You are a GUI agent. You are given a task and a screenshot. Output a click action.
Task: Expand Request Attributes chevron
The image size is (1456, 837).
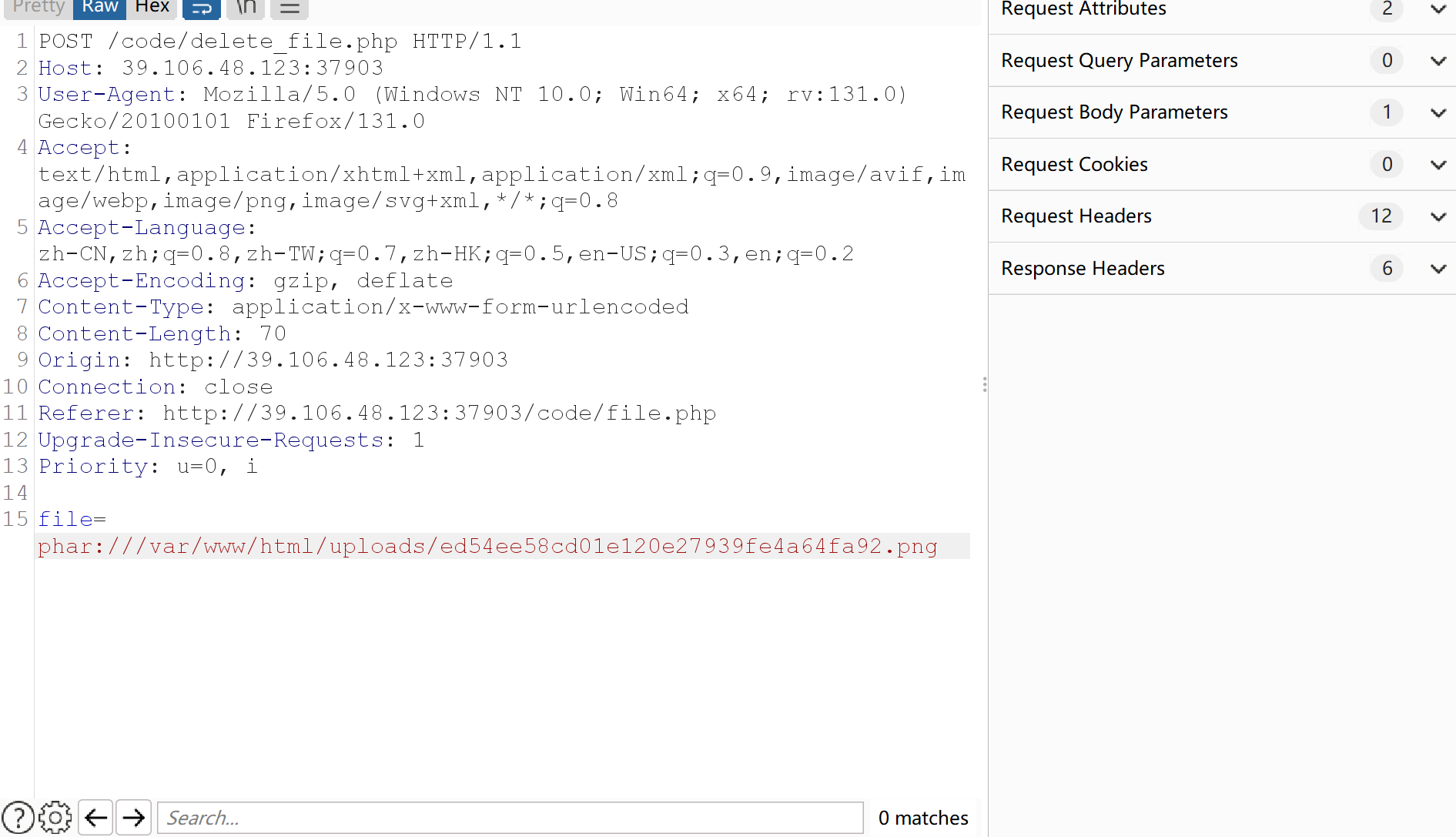pyautogui.click(x=1438, y=9)
